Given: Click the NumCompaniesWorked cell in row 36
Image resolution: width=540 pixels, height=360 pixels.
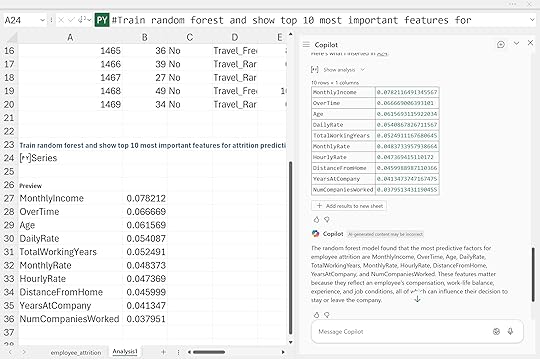Looking at the screenshot, I should tap(70, 319).
